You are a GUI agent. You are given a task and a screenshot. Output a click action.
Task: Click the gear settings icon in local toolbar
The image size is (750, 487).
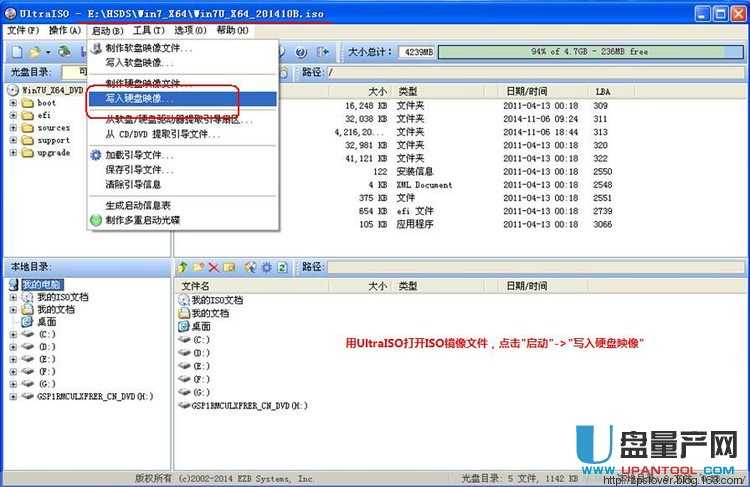click(x=266, y=268)
